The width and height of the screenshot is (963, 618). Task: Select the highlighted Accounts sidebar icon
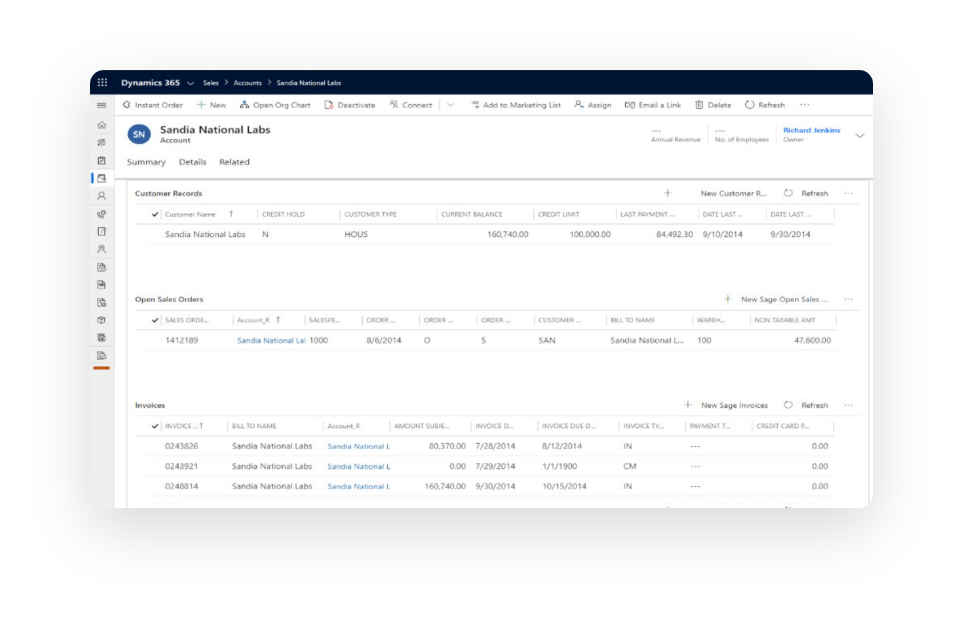(102, 178)
